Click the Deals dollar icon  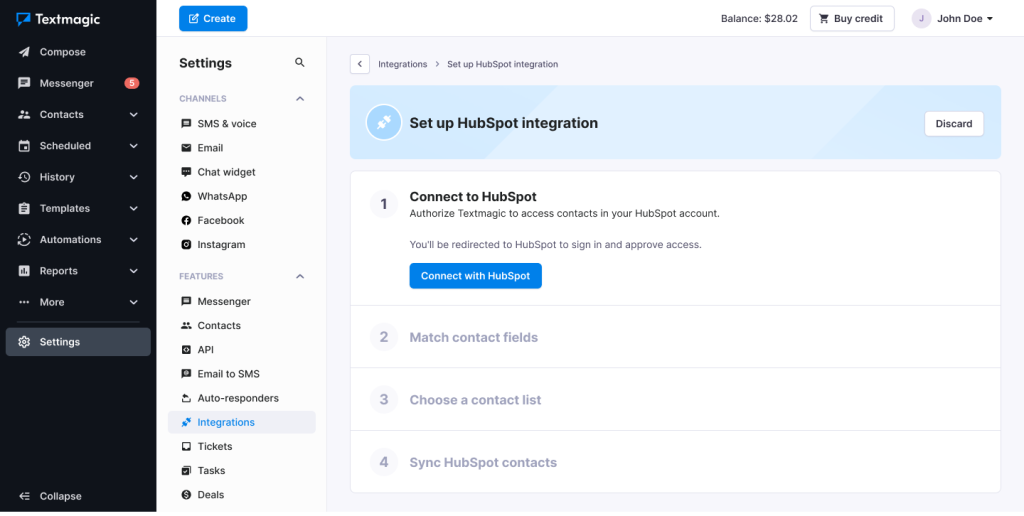coord(186,494)
